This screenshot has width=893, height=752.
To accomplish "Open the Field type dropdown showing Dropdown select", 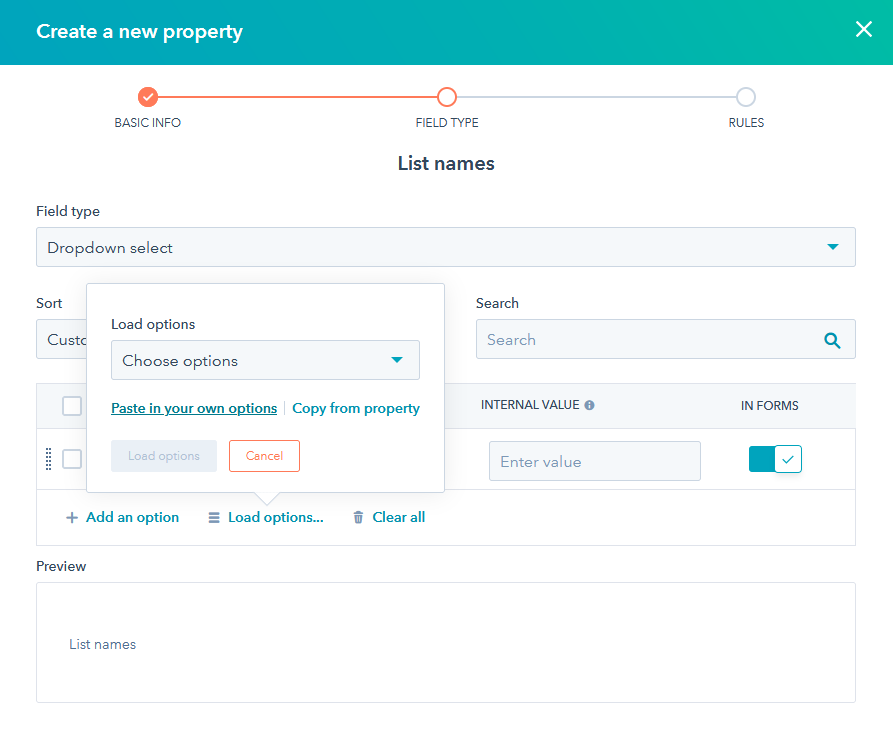I will tap(446, 246).
